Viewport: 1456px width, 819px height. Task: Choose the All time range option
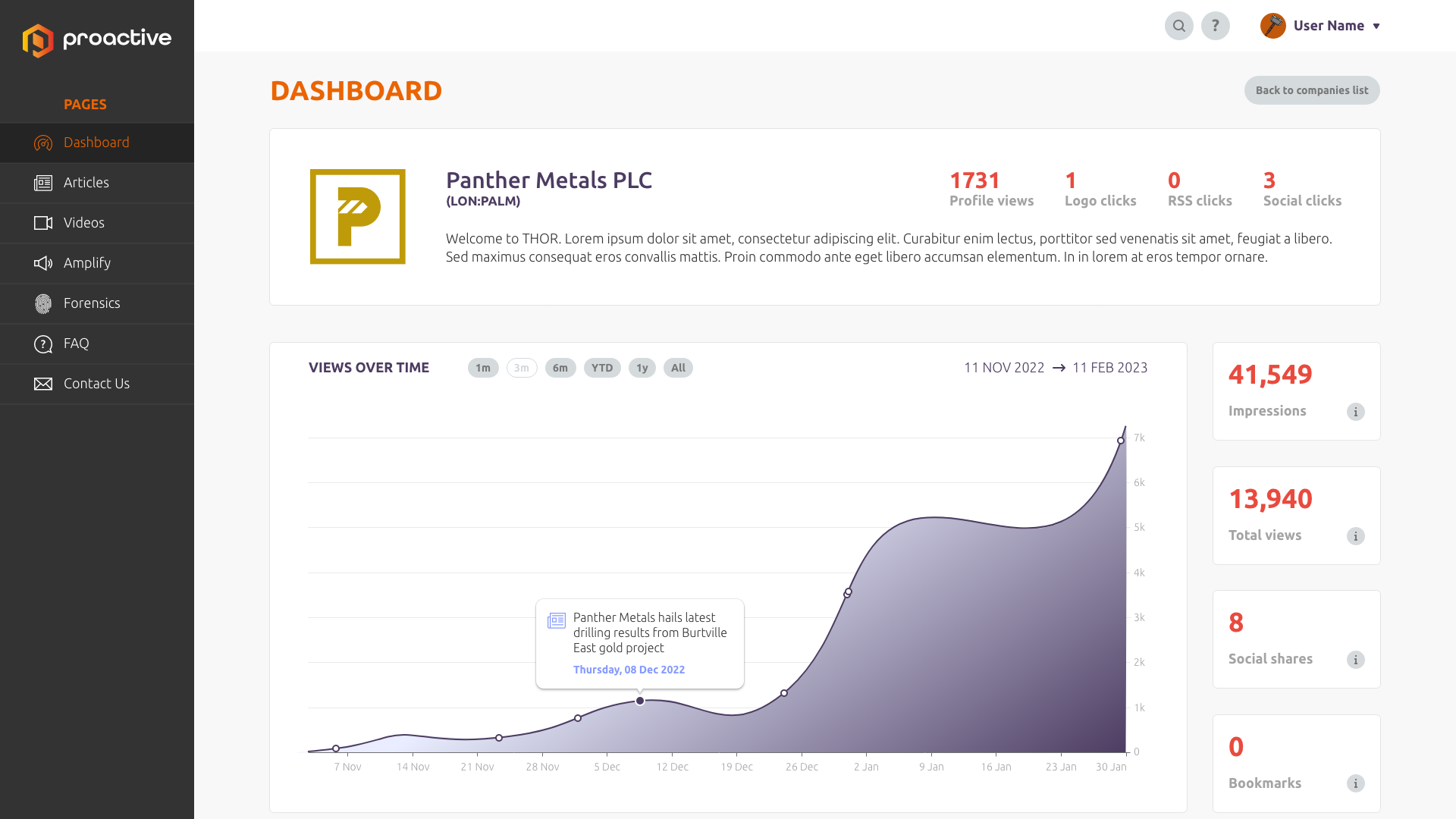[x=678, y=368]
